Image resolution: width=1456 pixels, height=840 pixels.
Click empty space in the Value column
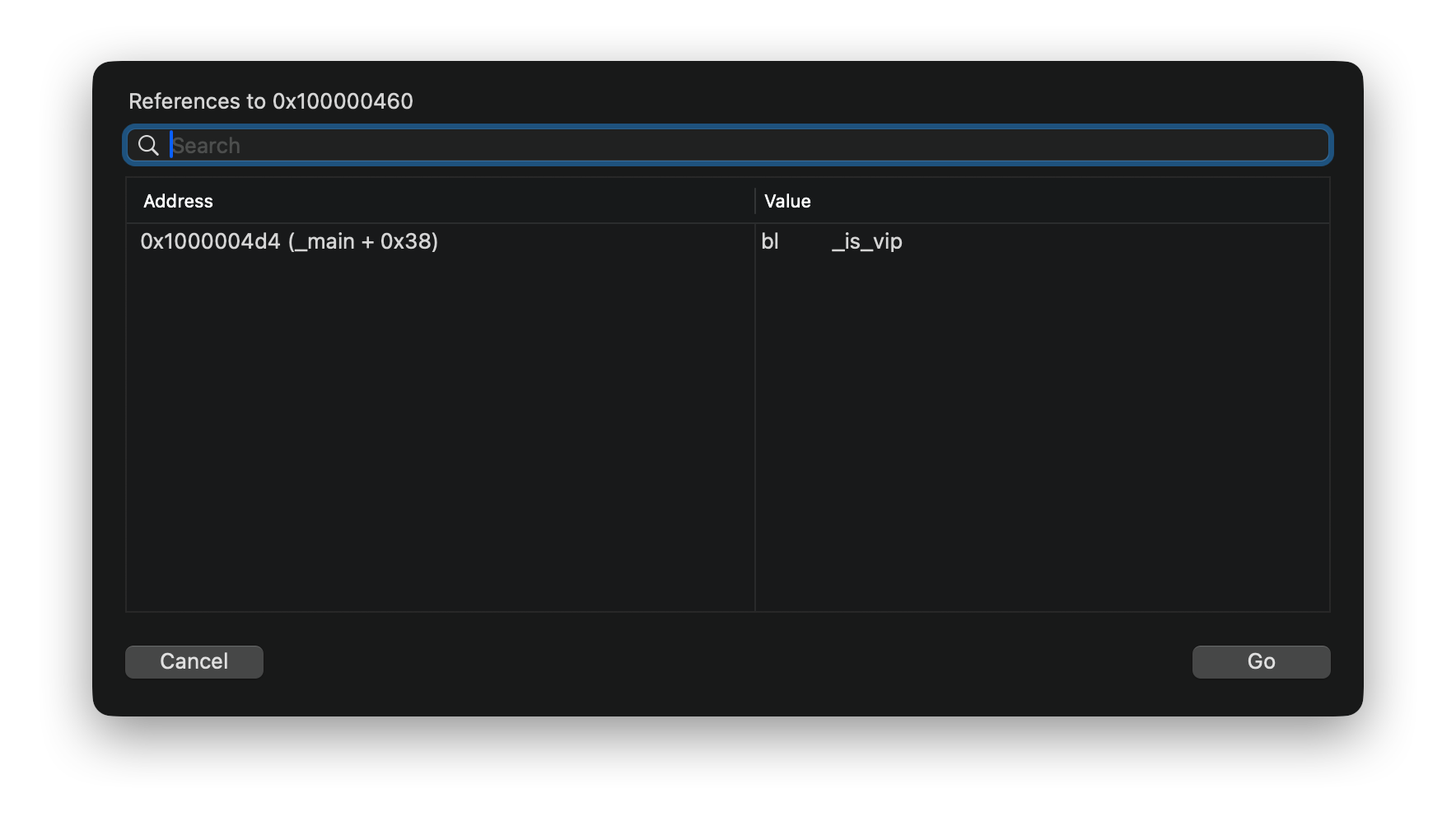click(x=1042, y=428)
